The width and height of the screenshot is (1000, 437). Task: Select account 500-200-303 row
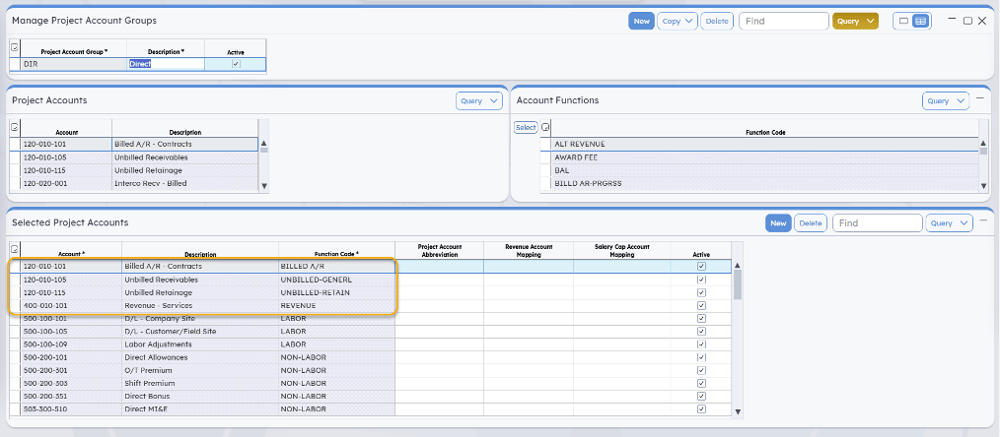(71, 383)
